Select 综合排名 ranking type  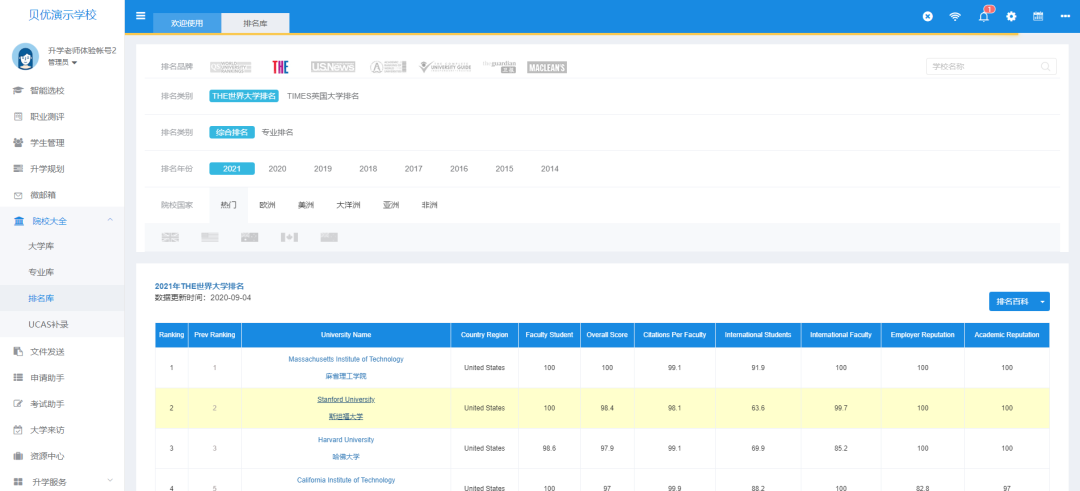click(x=232, y=132)
